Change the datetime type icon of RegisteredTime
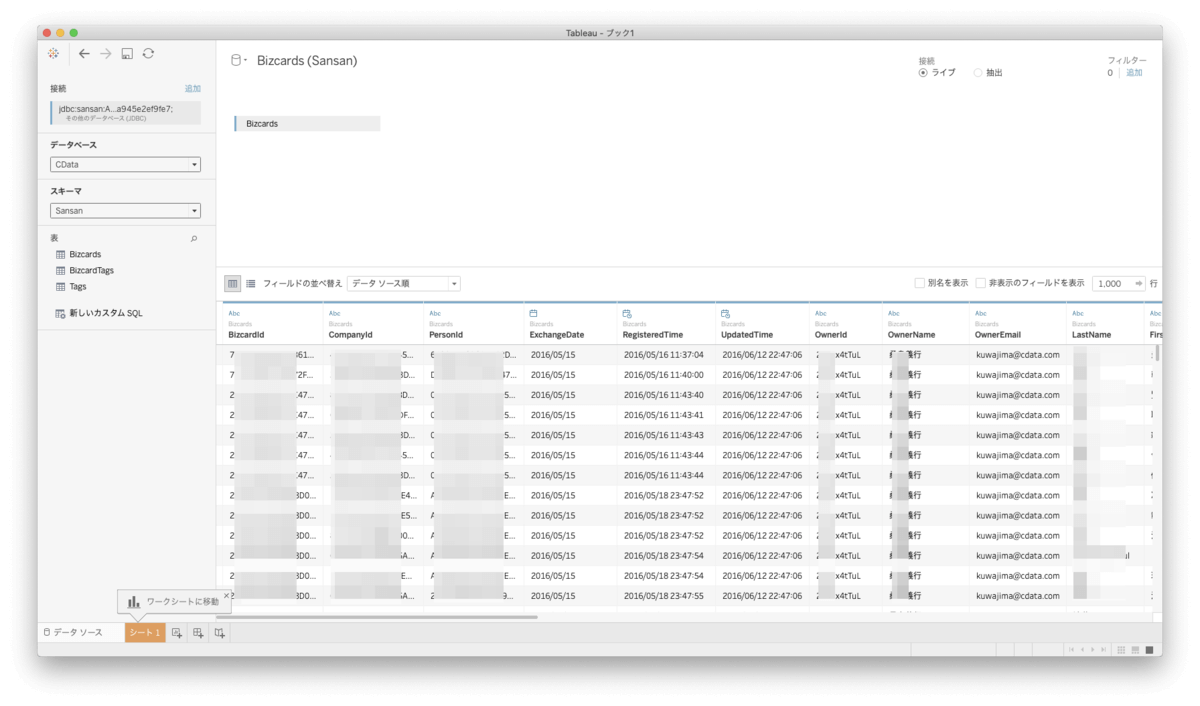The image size is (1200, 706). coord(627,313)
